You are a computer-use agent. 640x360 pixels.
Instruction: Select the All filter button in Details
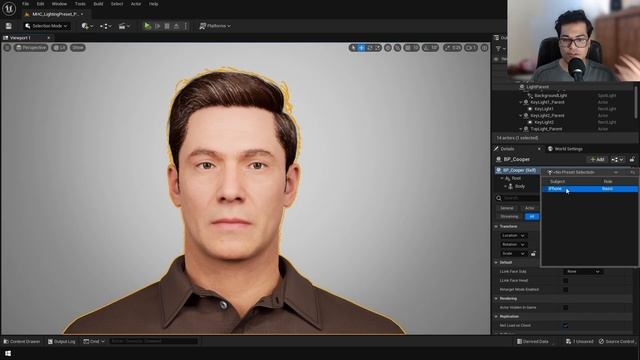(x=532, y=217)
